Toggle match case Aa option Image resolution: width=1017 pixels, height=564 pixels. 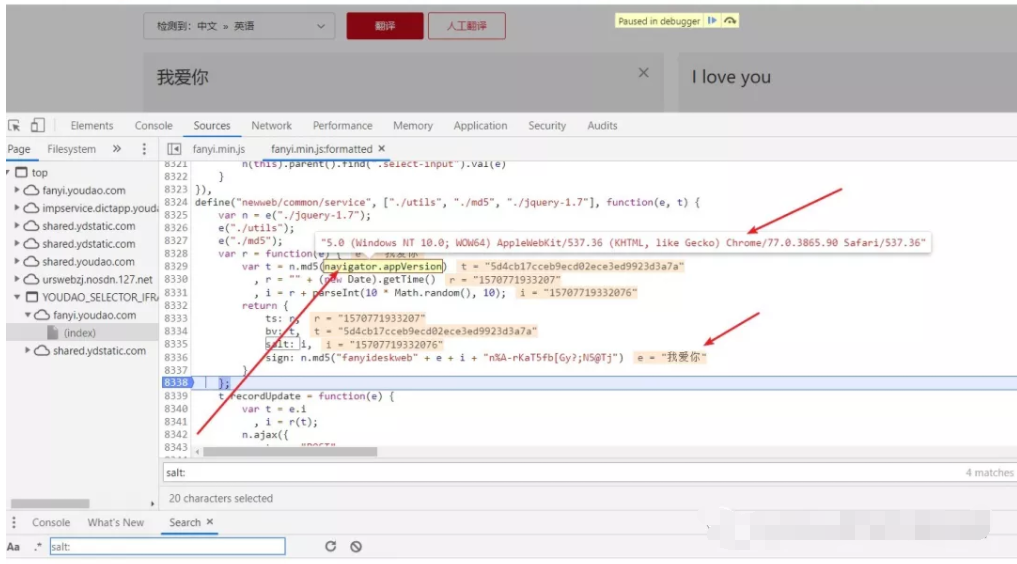(x=14, y=547)
